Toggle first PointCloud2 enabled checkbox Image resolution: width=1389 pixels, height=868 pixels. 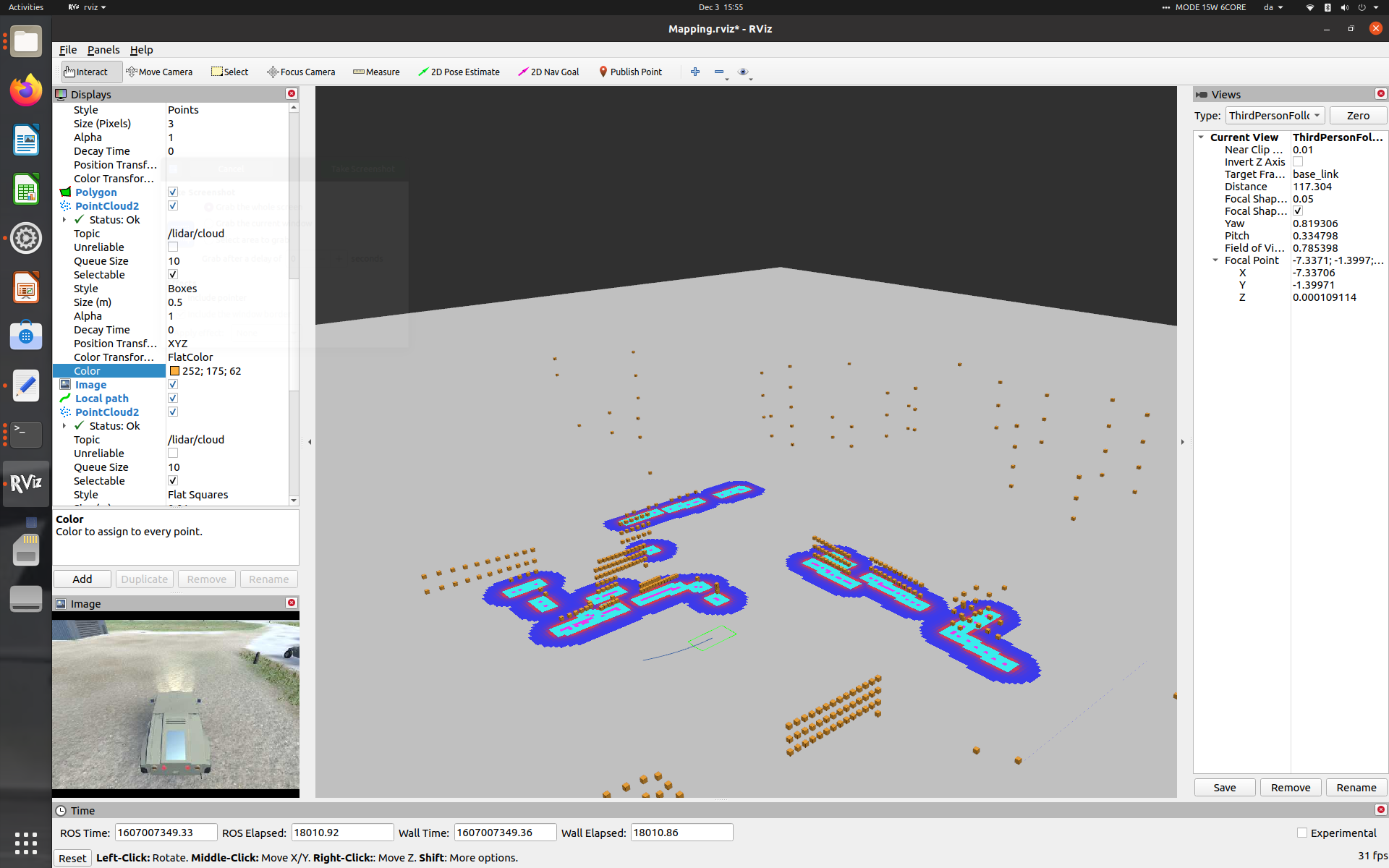(173, 206)
